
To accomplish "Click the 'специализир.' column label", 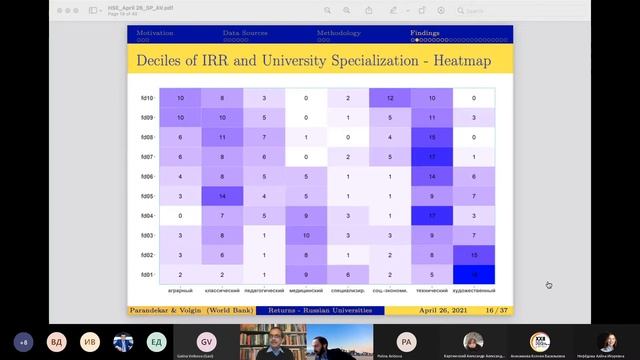I will 348,291.
